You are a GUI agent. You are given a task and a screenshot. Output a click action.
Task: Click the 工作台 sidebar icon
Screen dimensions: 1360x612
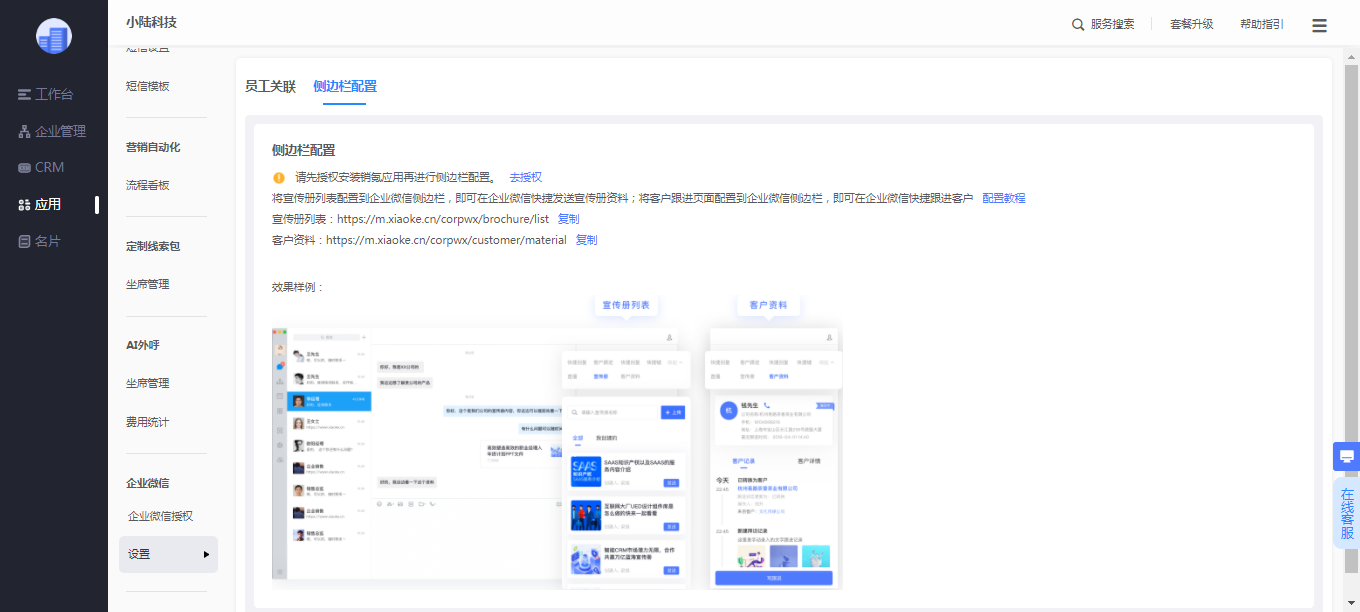(x=25, y=94)
